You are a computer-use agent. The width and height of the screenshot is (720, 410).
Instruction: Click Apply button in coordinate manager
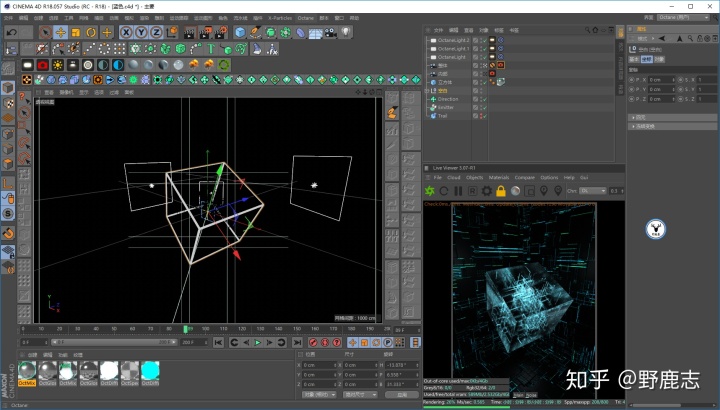(x=402, y=394)
